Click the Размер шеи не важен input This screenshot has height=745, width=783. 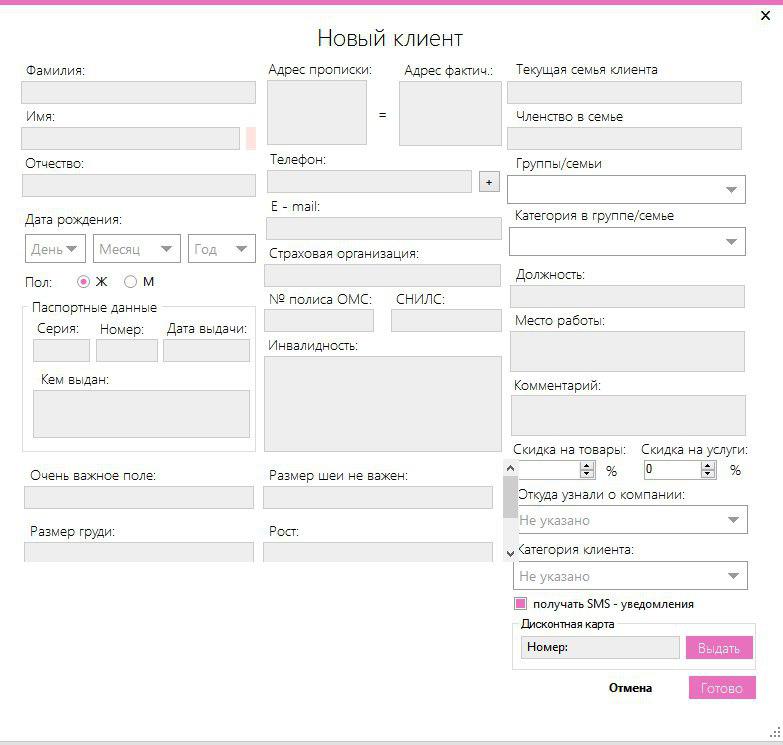point(378,498)
